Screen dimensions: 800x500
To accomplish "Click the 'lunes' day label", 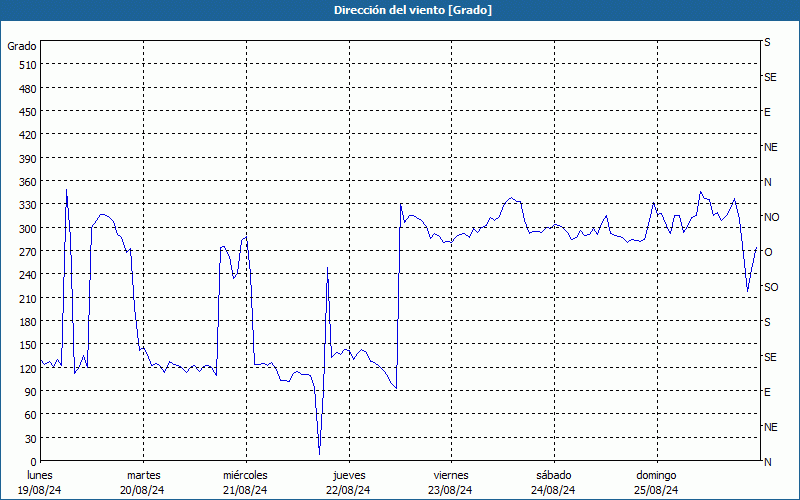I will (40, 475).
